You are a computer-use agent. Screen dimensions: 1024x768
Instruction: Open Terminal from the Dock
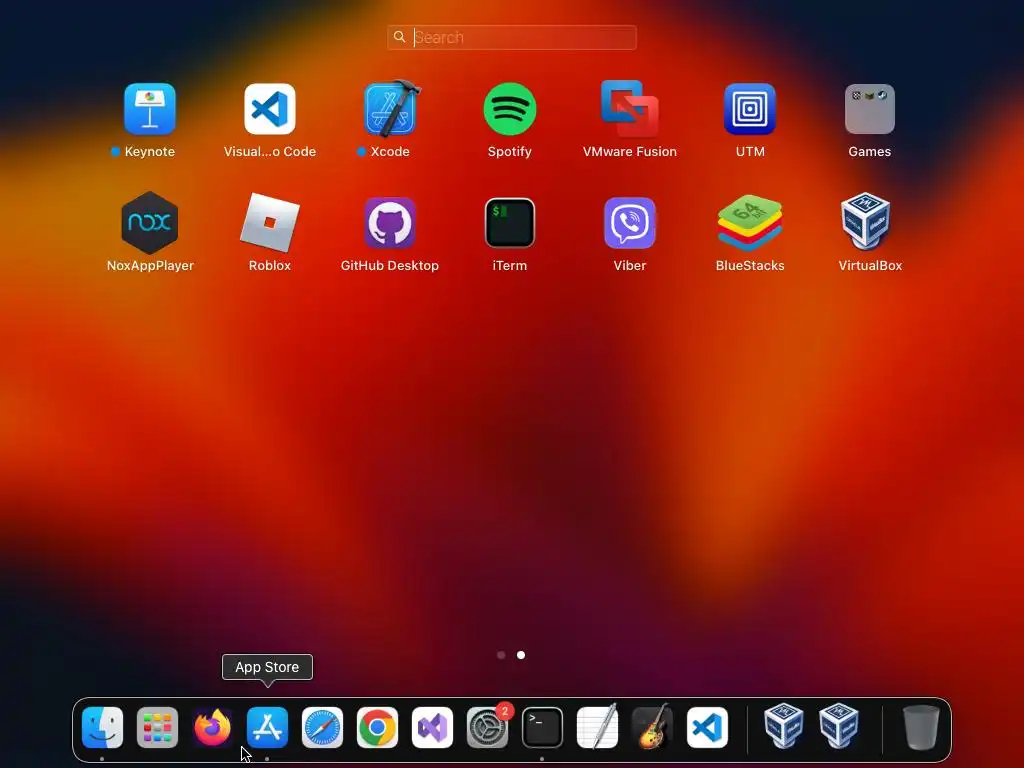543,727
